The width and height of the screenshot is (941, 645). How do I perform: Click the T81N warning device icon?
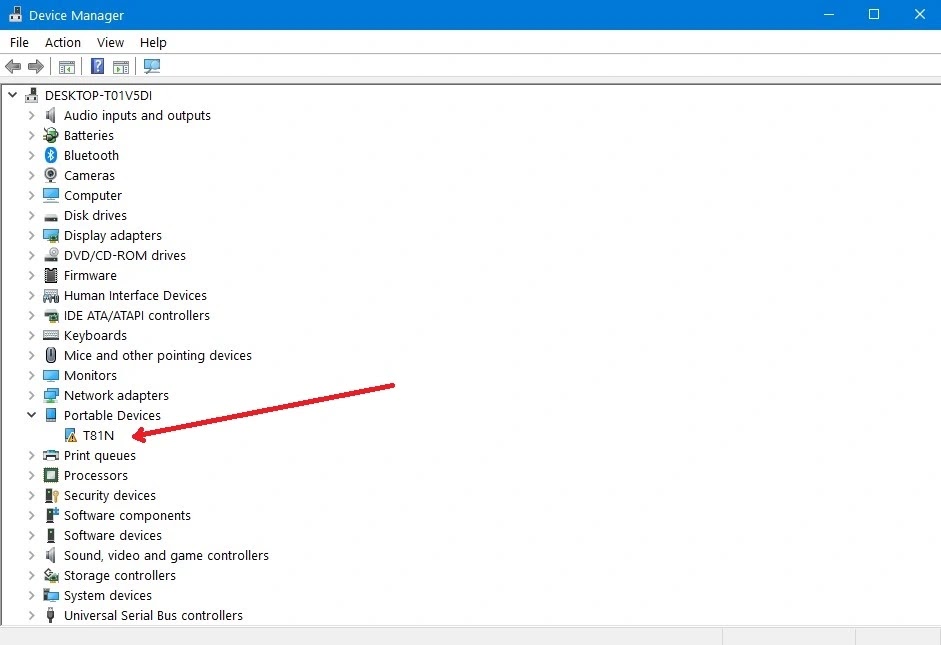(71, 435)
